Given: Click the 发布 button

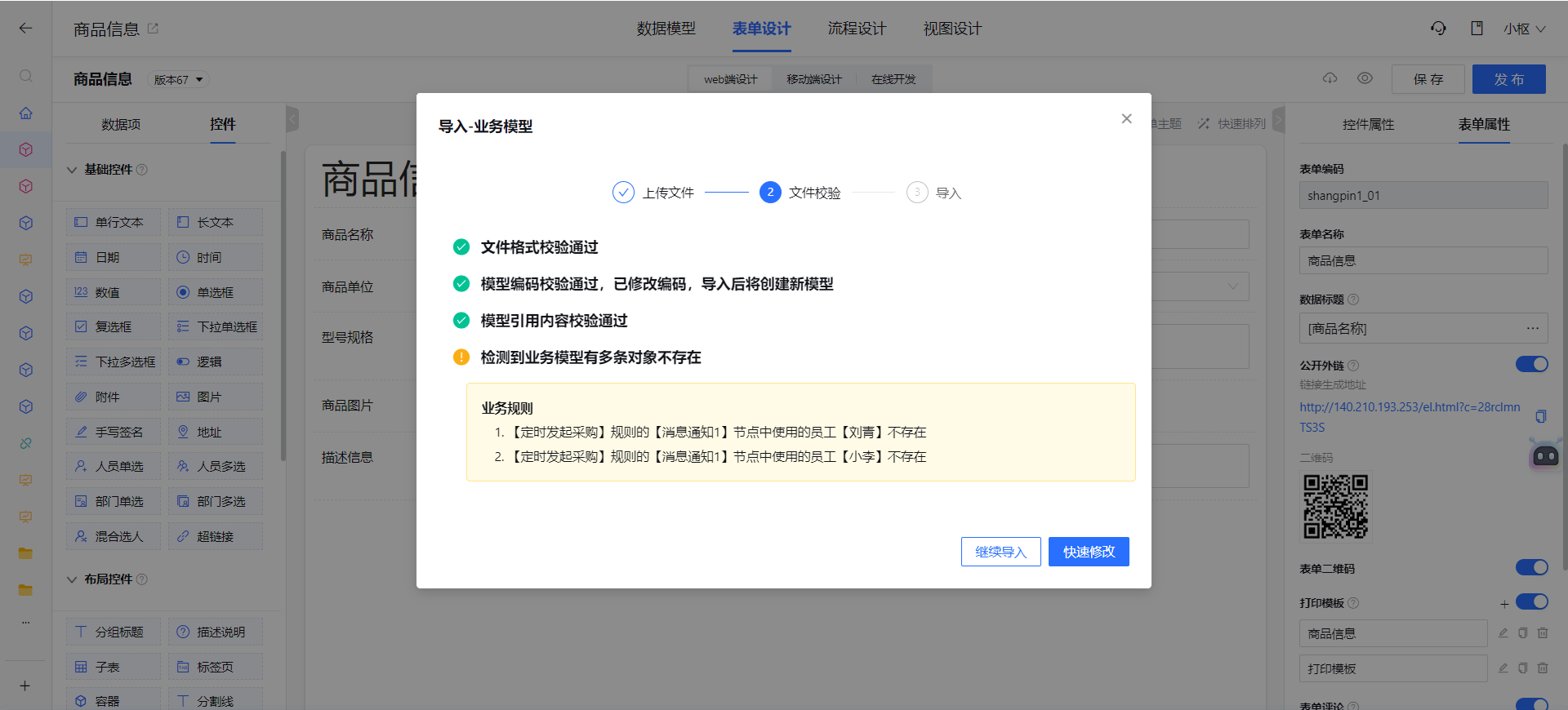Looking at the screenshot, I should 1509,79.
